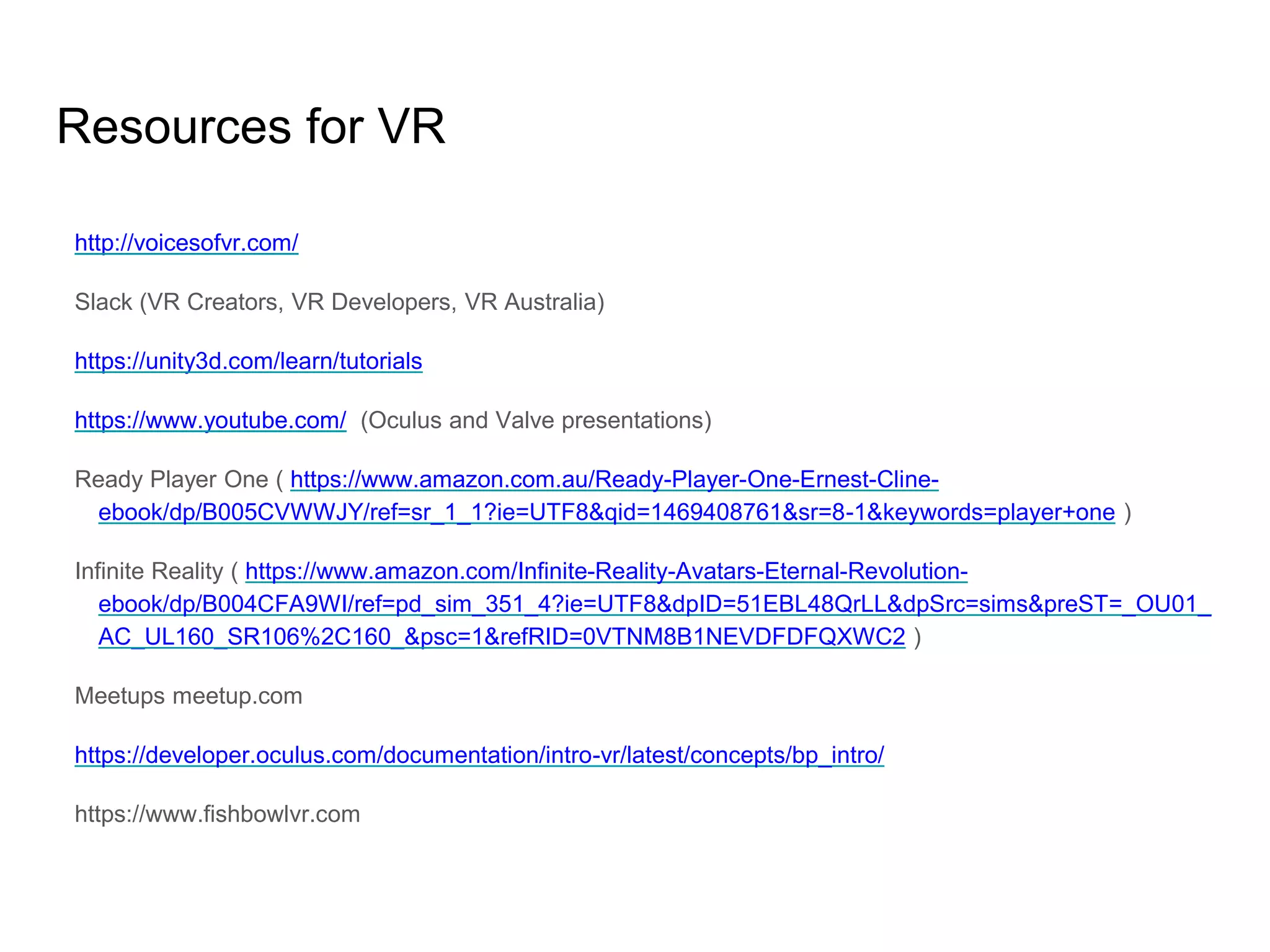
Task: Click the Slack VR Creators text line
Action: click(339, 302)
